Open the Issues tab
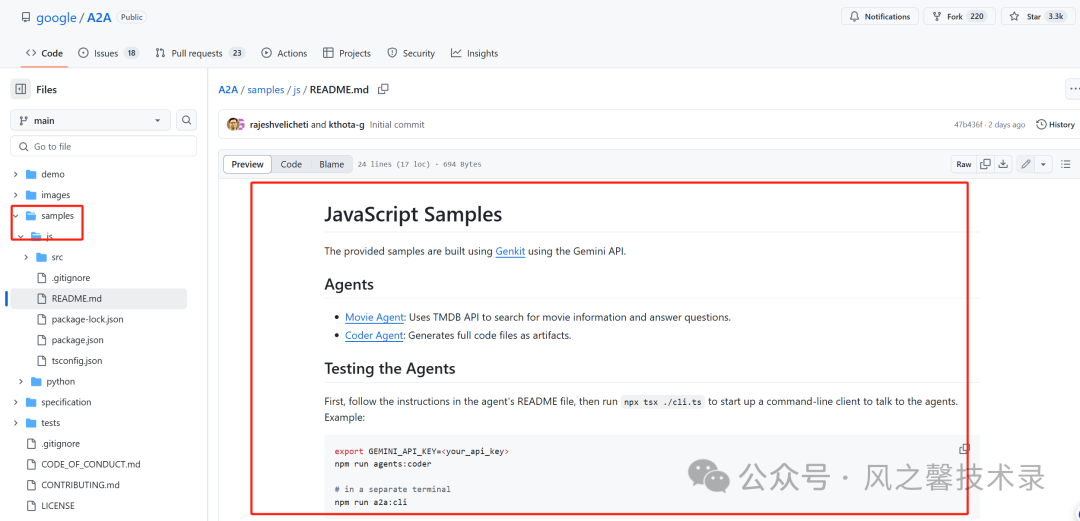1080x521 pixels. [x=108, y=53]
